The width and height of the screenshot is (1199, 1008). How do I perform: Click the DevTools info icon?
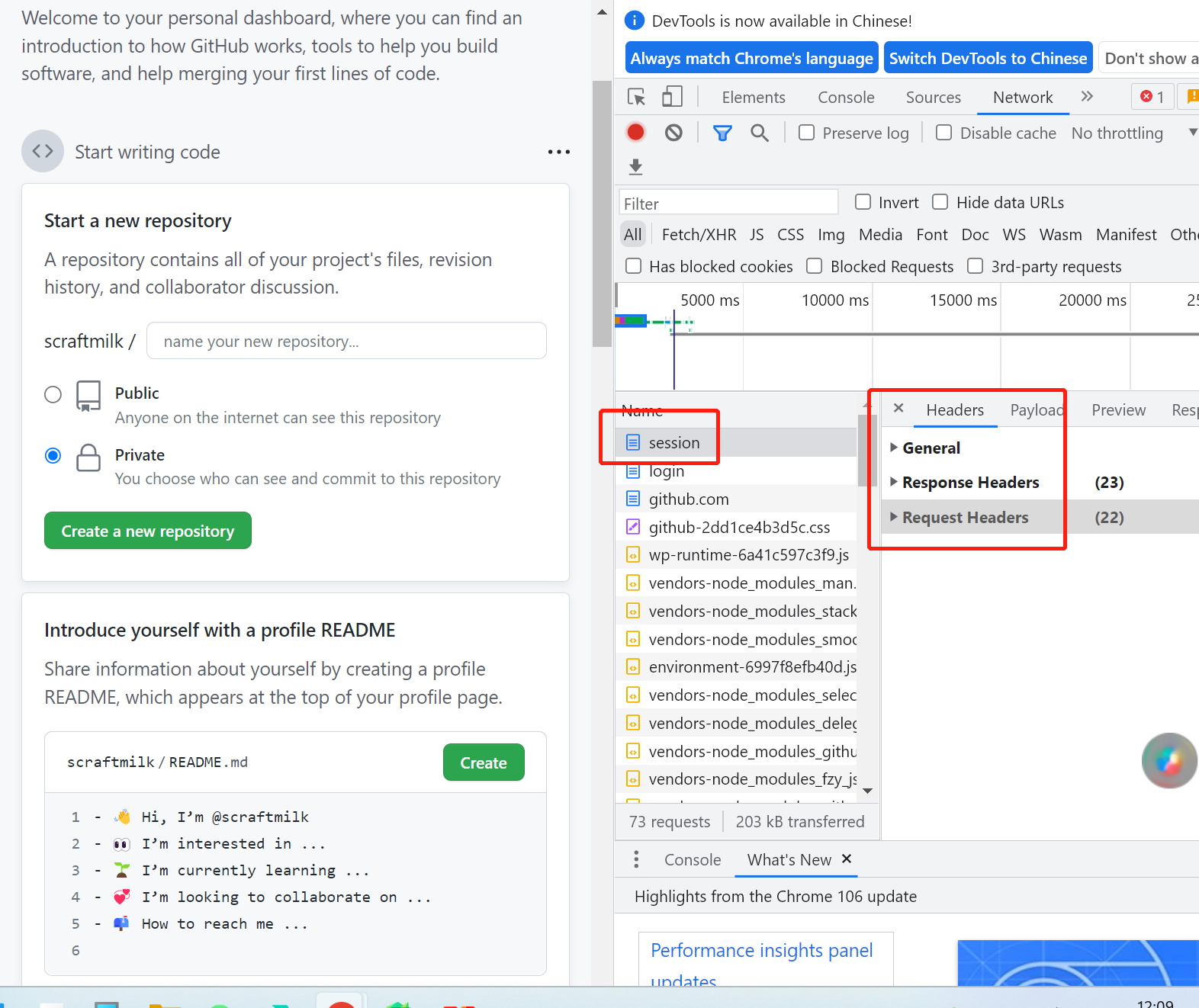pos(634,21)
